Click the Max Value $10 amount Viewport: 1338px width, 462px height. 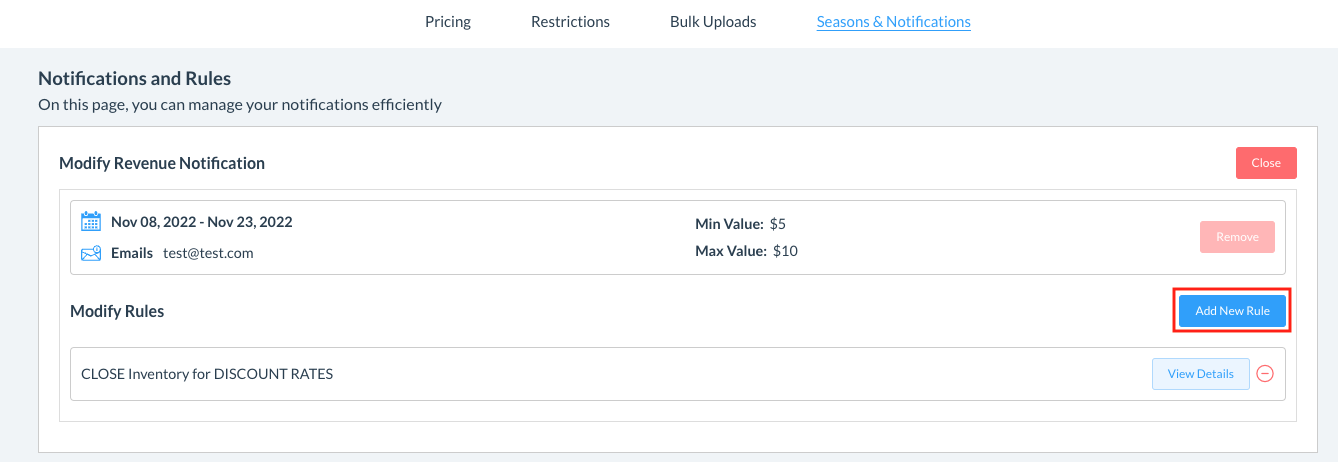click(785, 250)
